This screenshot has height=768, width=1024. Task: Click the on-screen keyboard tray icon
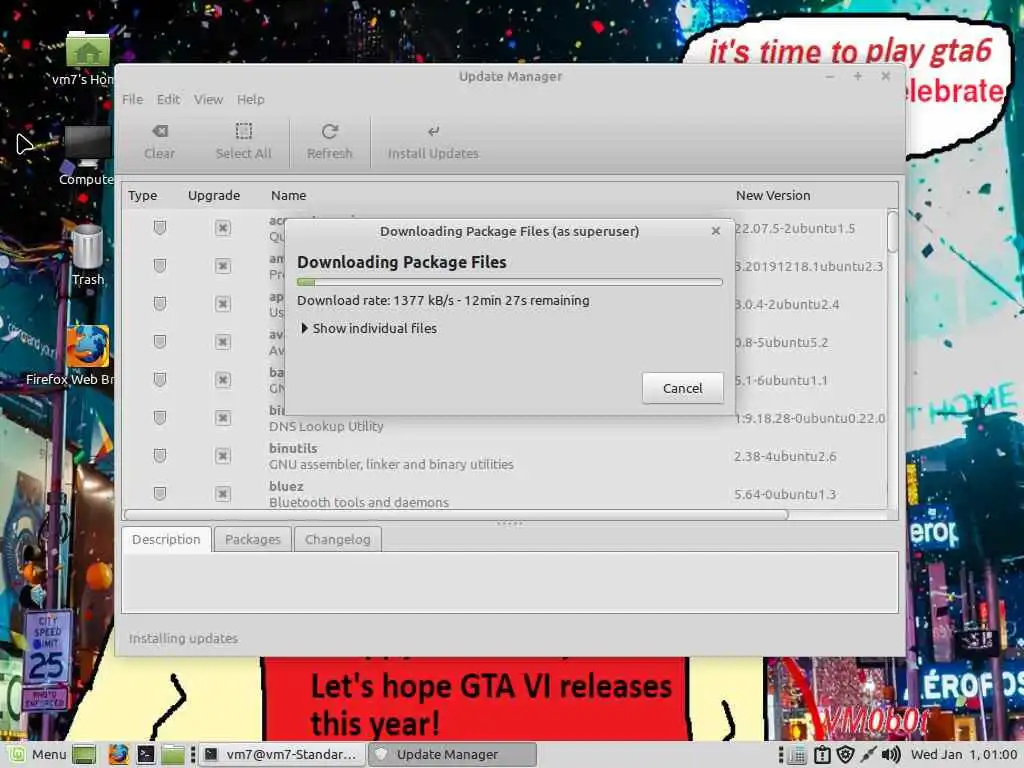797,755
